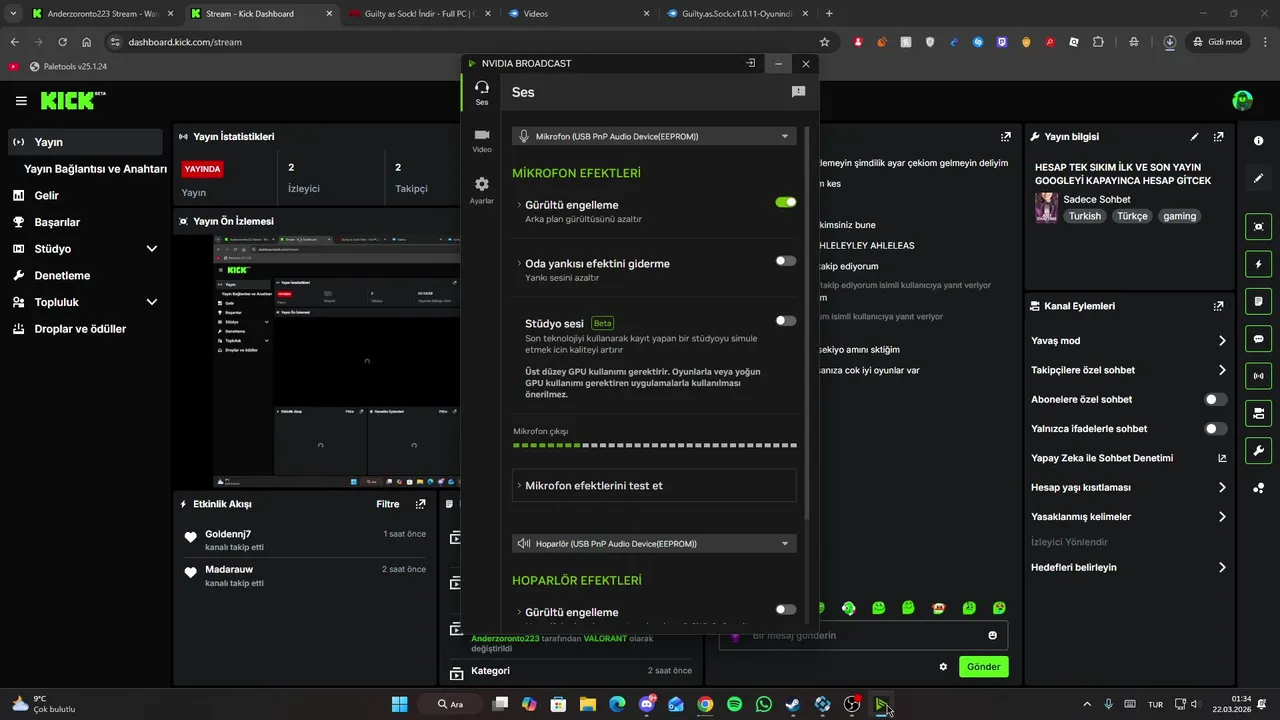Click the Mikrofon çıkışı level meter
1280x720 pixels.
(655, 445)
